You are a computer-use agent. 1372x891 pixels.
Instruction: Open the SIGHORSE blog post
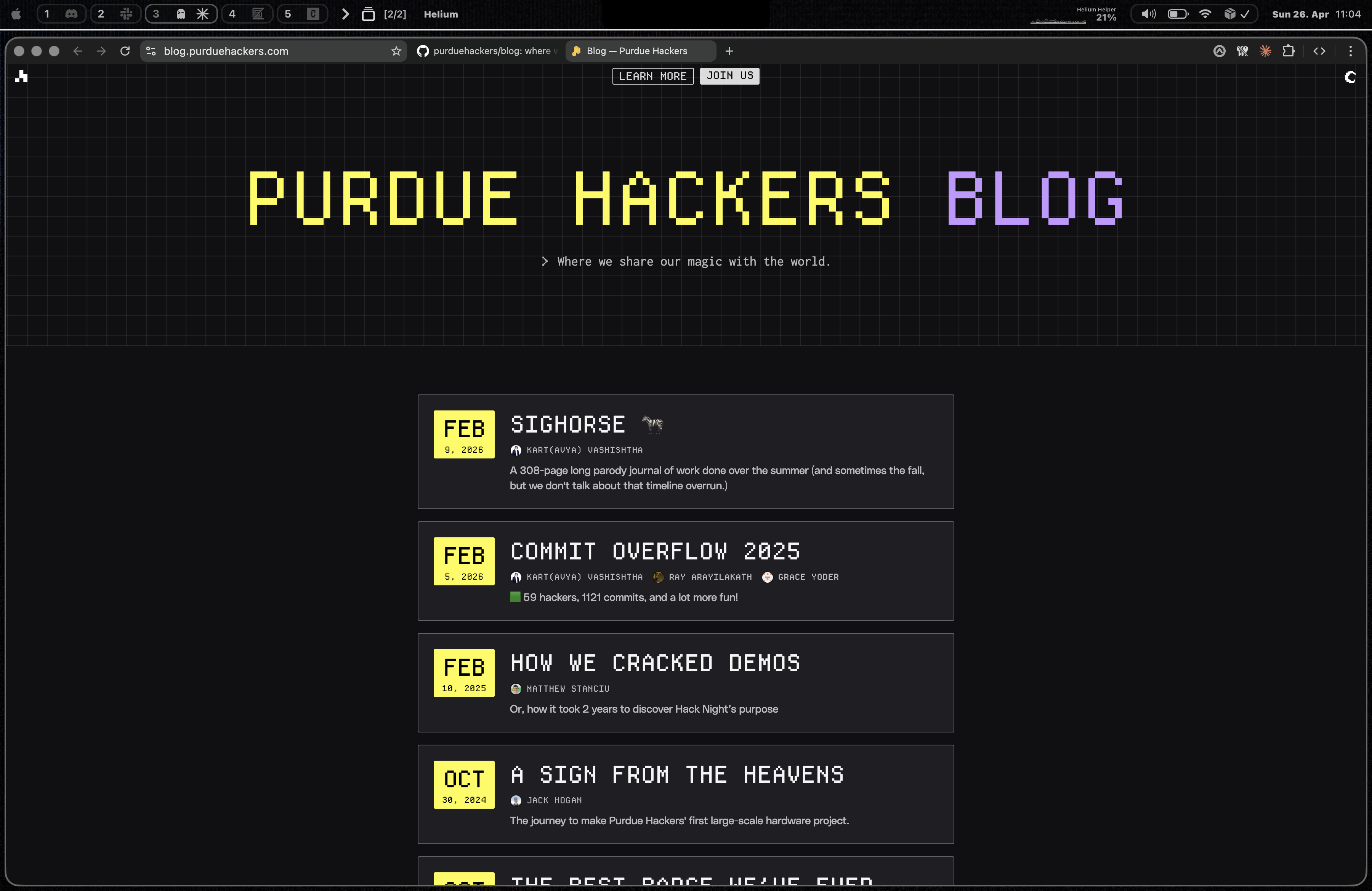(568, 425)
